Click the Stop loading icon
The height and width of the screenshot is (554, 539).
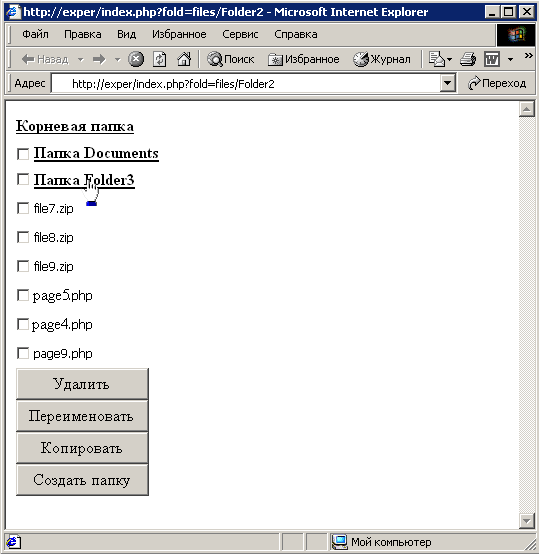tap(136, 59)
